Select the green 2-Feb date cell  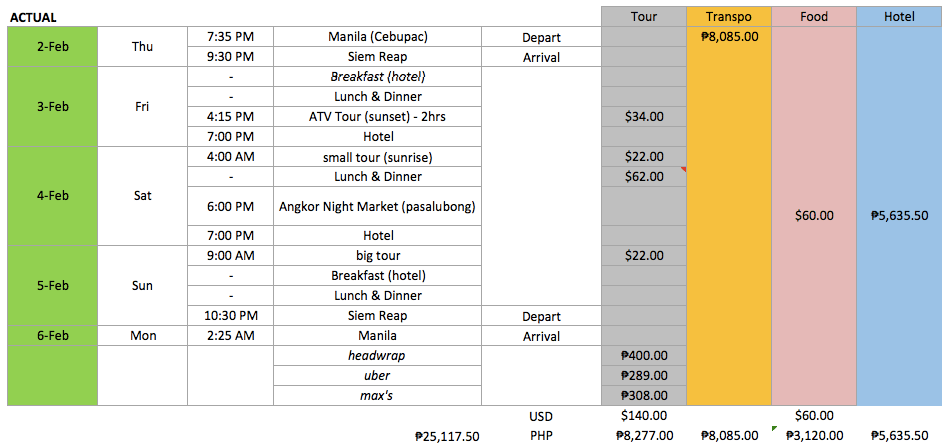(x=52, y=46)
